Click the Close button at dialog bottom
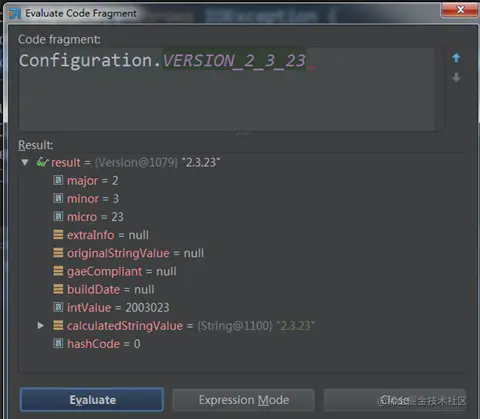 [395, 399]
